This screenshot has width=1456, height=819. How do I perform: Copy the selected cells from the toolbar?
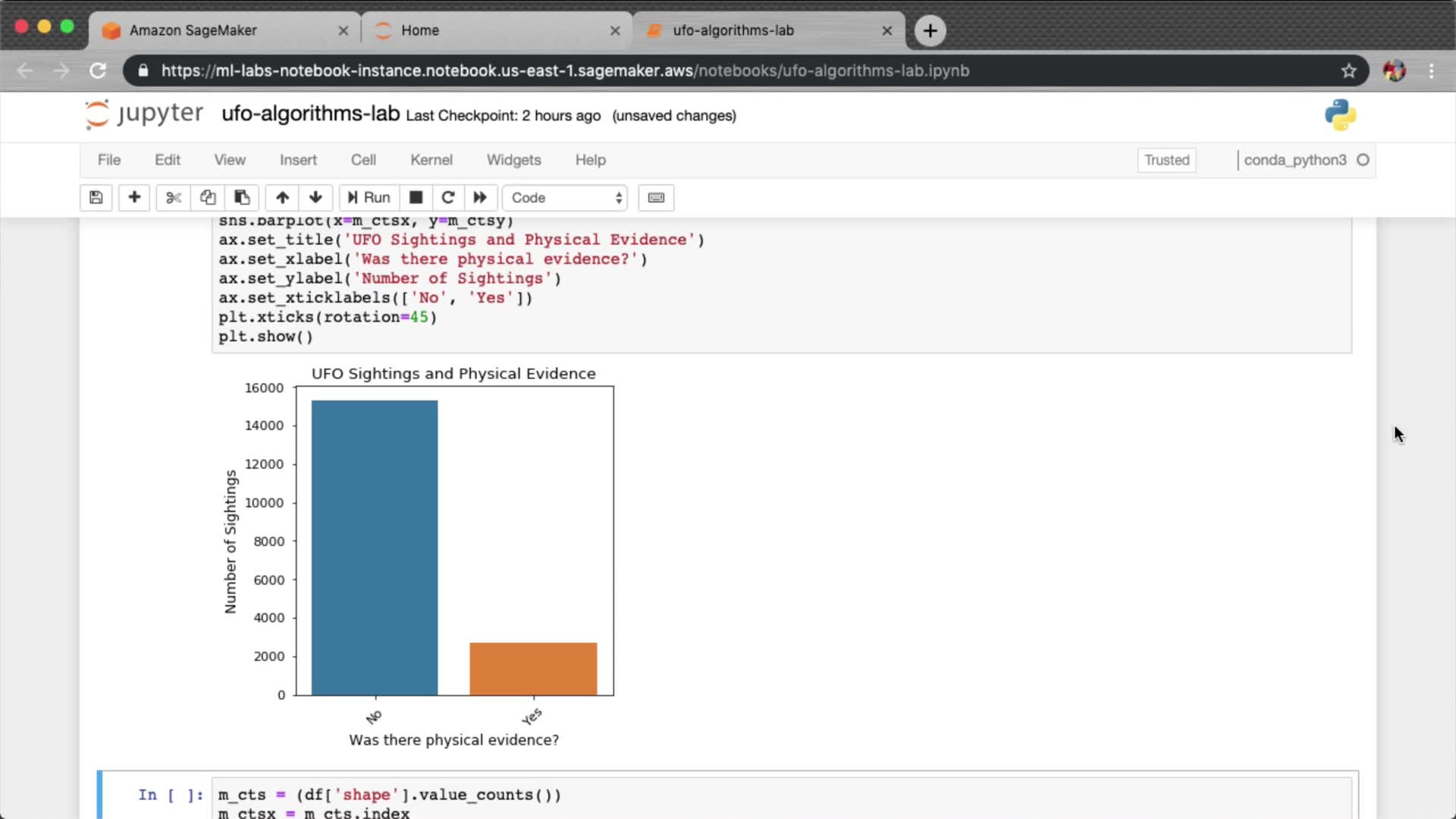[x=208, y=198]
